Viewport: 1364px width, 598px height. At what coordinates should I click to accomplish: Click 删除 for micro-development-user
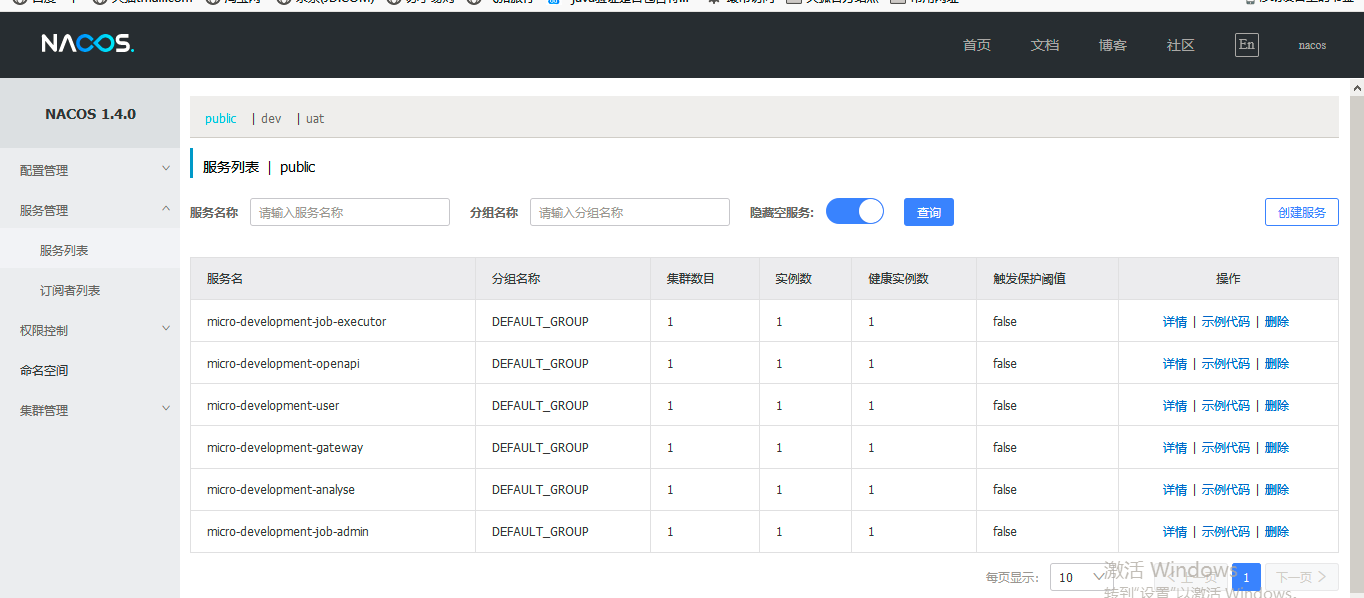[1277, 406]
